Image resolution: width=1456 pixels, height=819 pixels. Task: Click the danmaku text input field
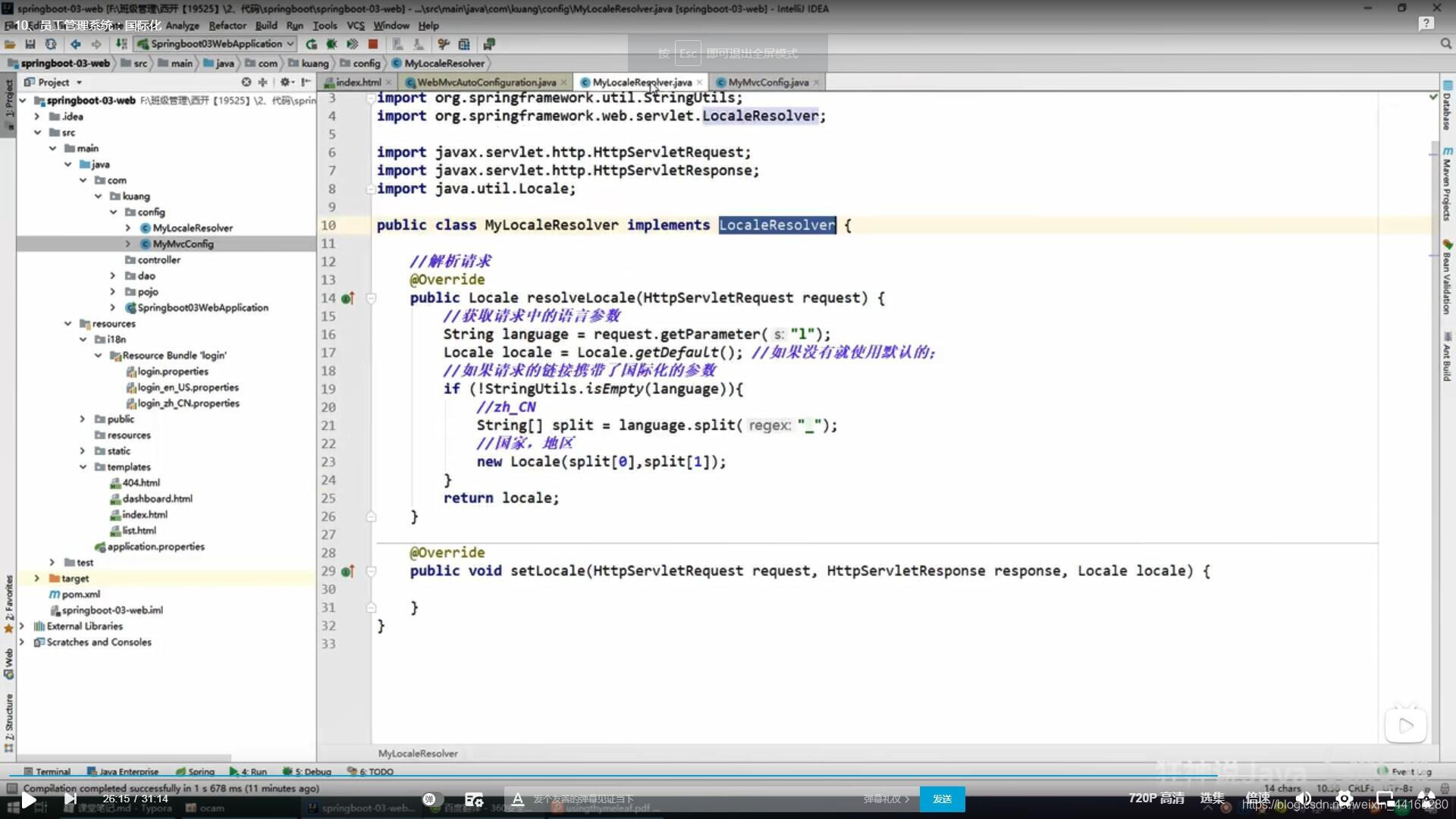(694, 799)
